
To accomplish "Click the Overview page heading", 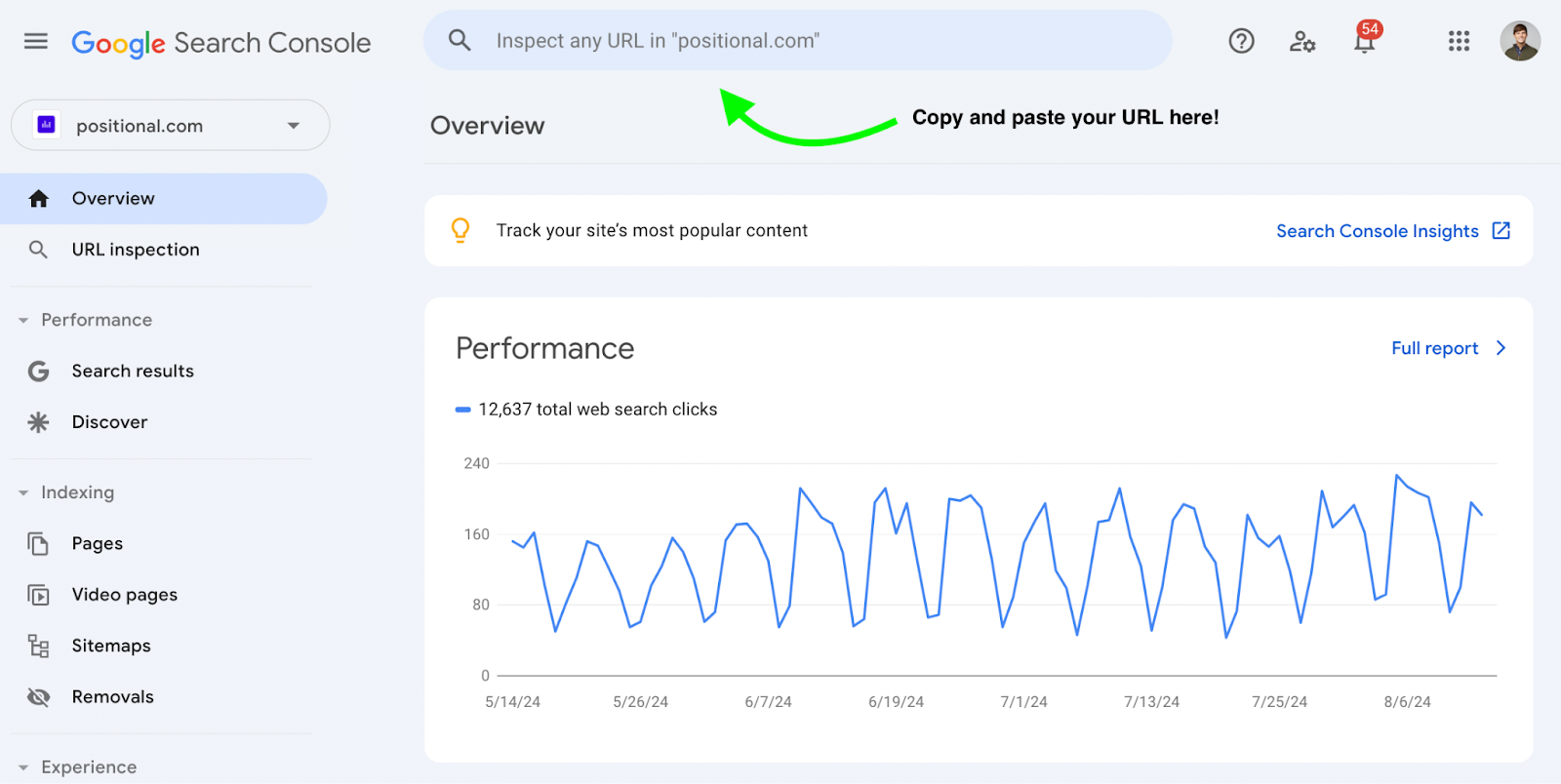I will 488,126.
